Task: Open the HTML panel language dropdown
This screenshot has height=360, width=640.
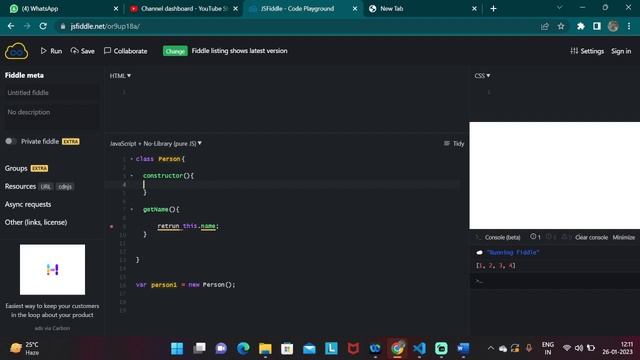Action: pos(120,76)
